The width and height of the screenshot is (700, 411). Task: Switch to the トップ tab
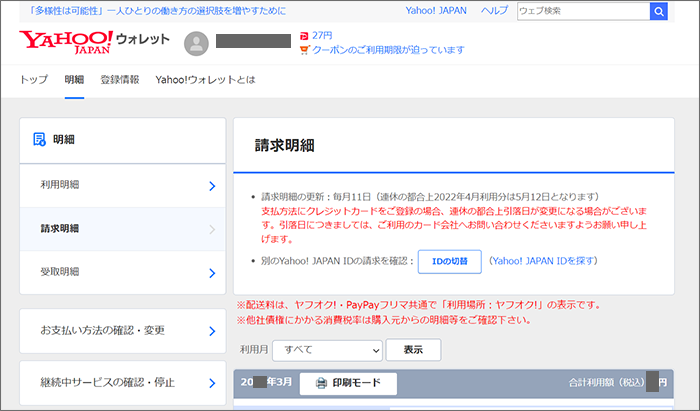tap(34, 80)
